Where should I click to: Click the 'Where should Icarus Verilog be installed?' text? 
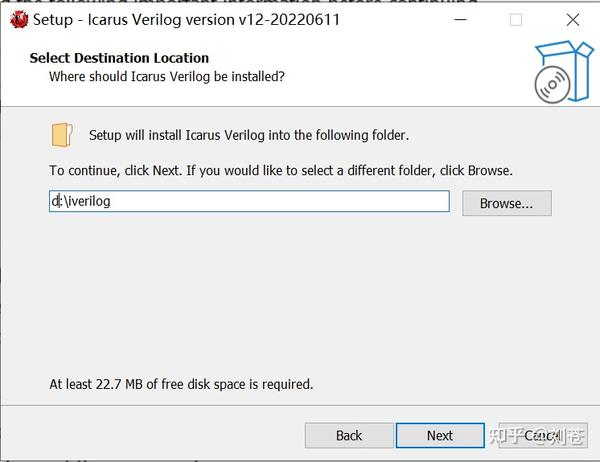167,77
